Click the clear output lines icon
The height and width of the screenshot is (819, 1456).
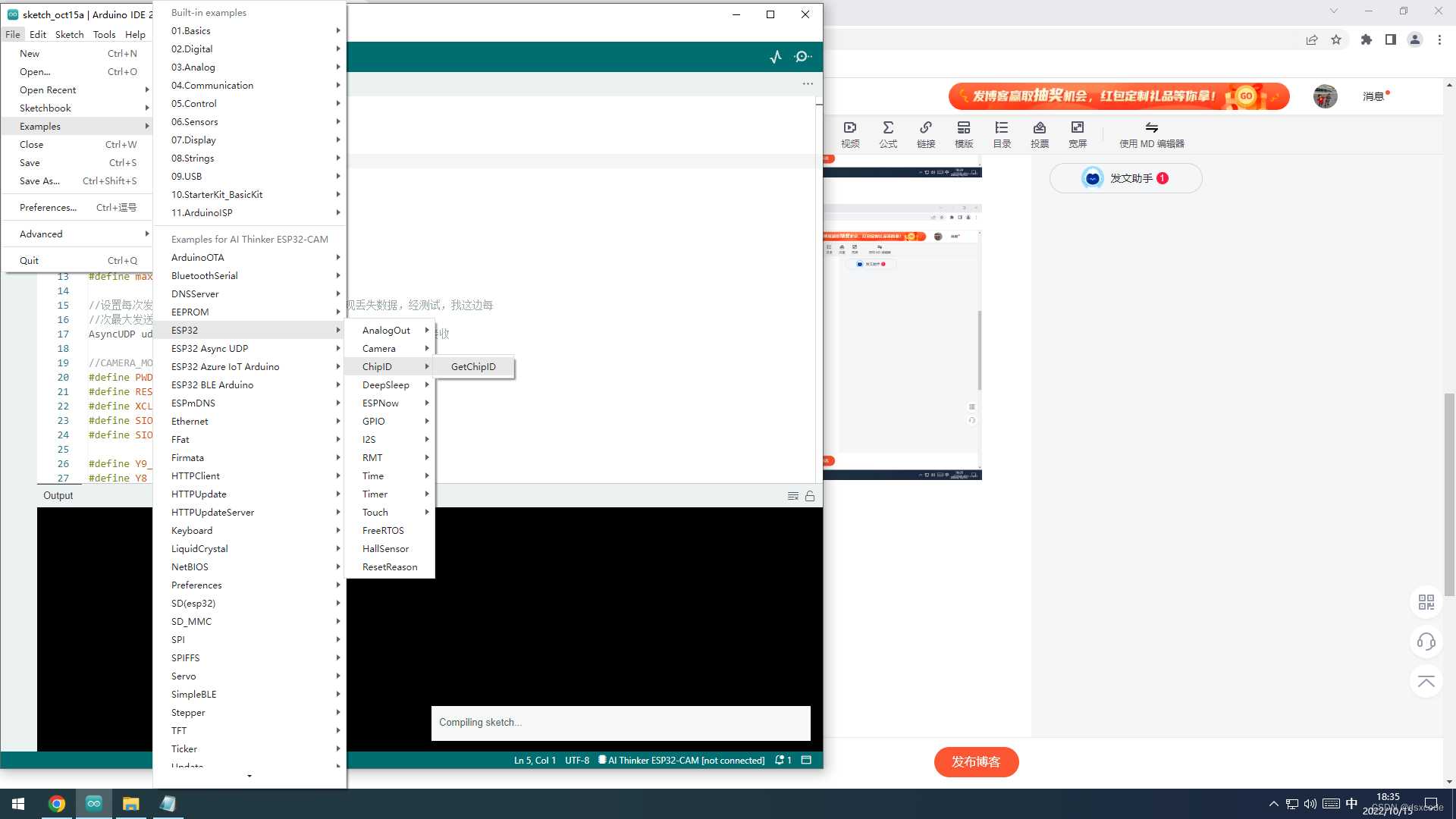click(792, 496)
